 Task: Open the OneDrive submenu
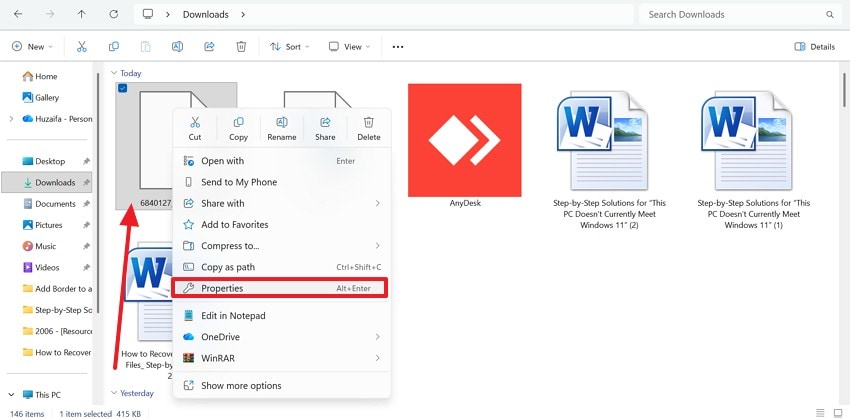pos(281,337)
